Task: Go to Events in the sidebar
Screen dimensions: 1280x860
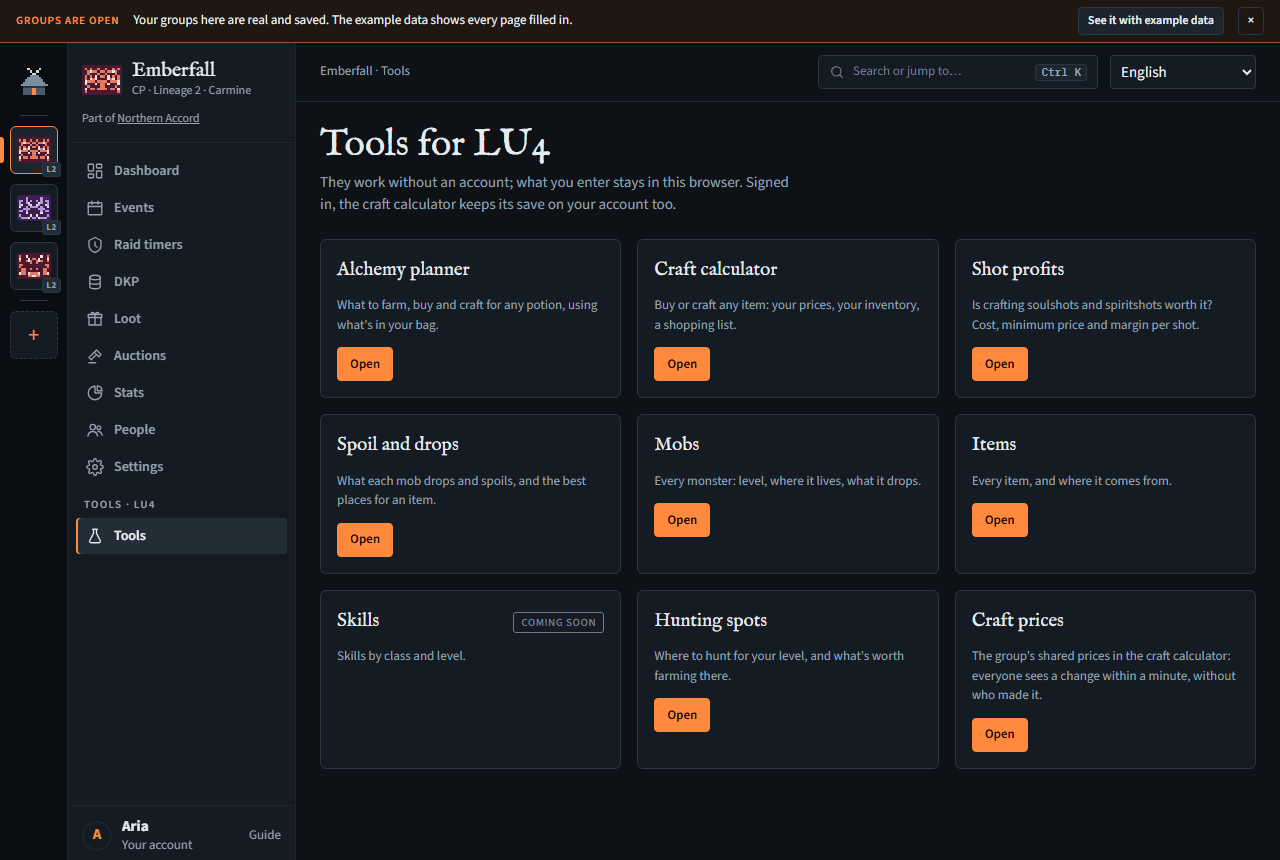Action: tap(182, 208)
